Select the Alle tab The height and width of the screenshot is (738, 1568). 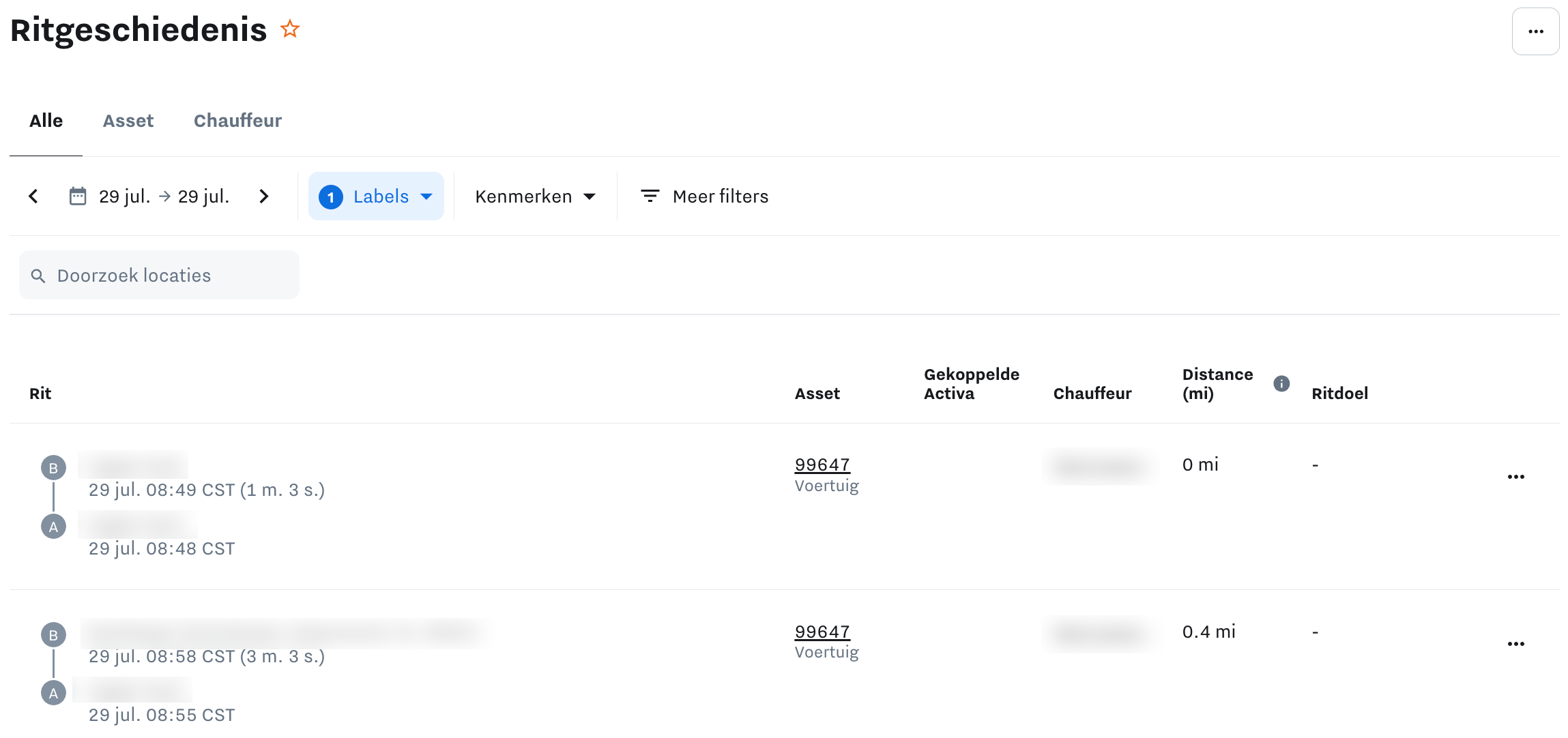[46, 121]
